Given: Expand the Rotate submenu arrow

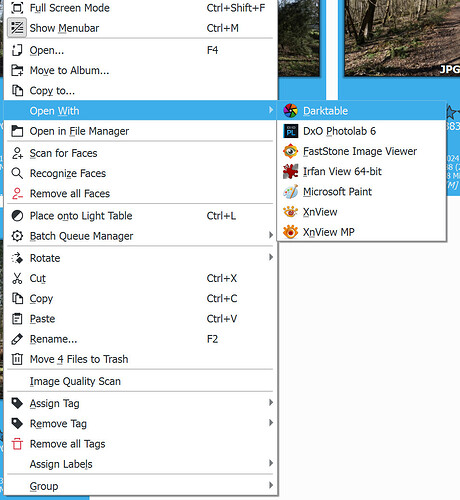Looking at the screenshot, I should [271, 257].
